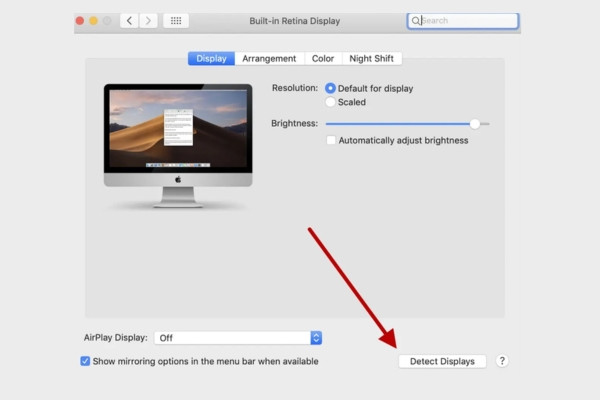
Task: Close the window with the red button
Action: point(80,21)
